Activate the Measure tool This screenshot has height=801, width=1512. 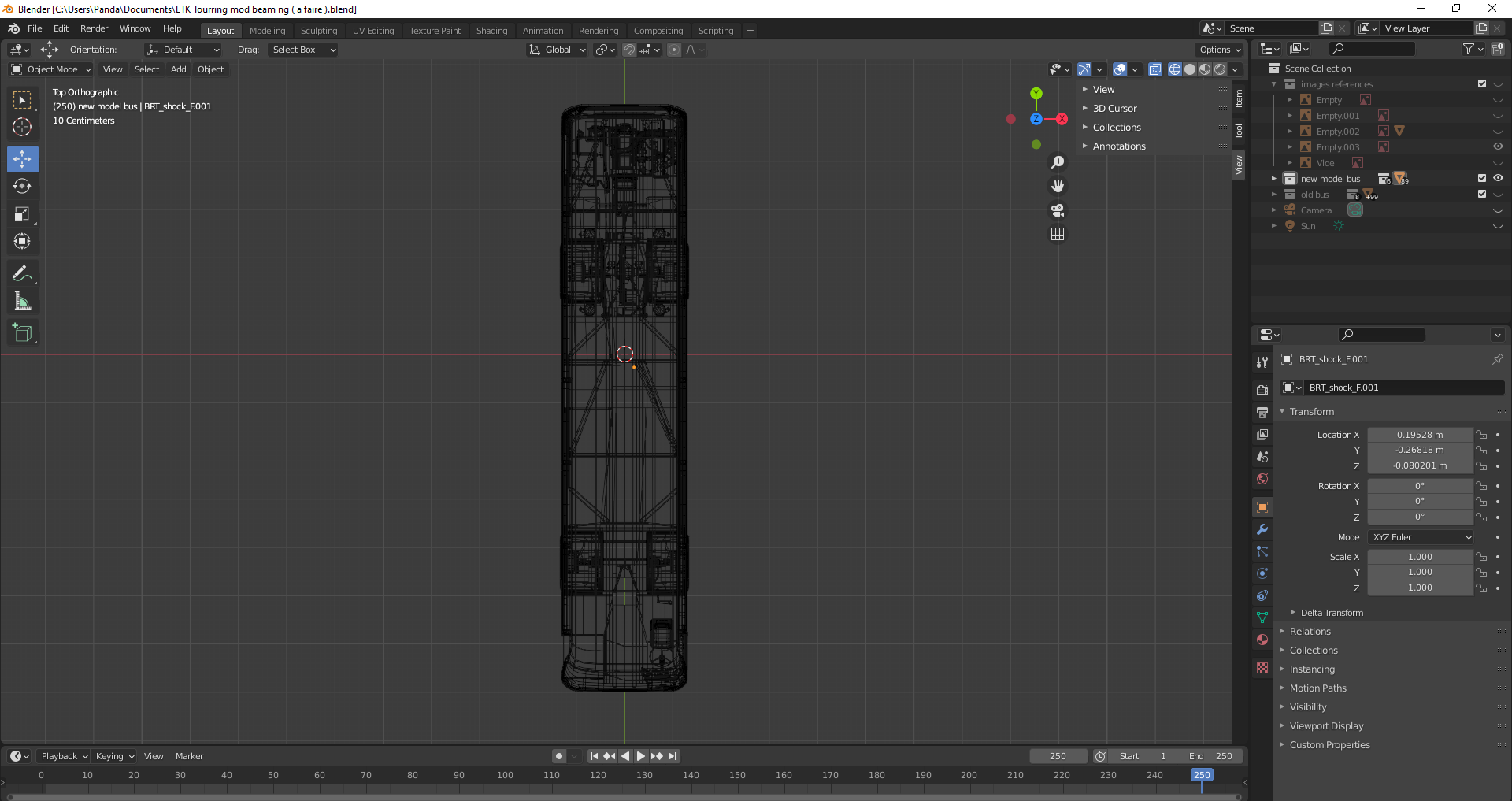click(x=22, y=302)
